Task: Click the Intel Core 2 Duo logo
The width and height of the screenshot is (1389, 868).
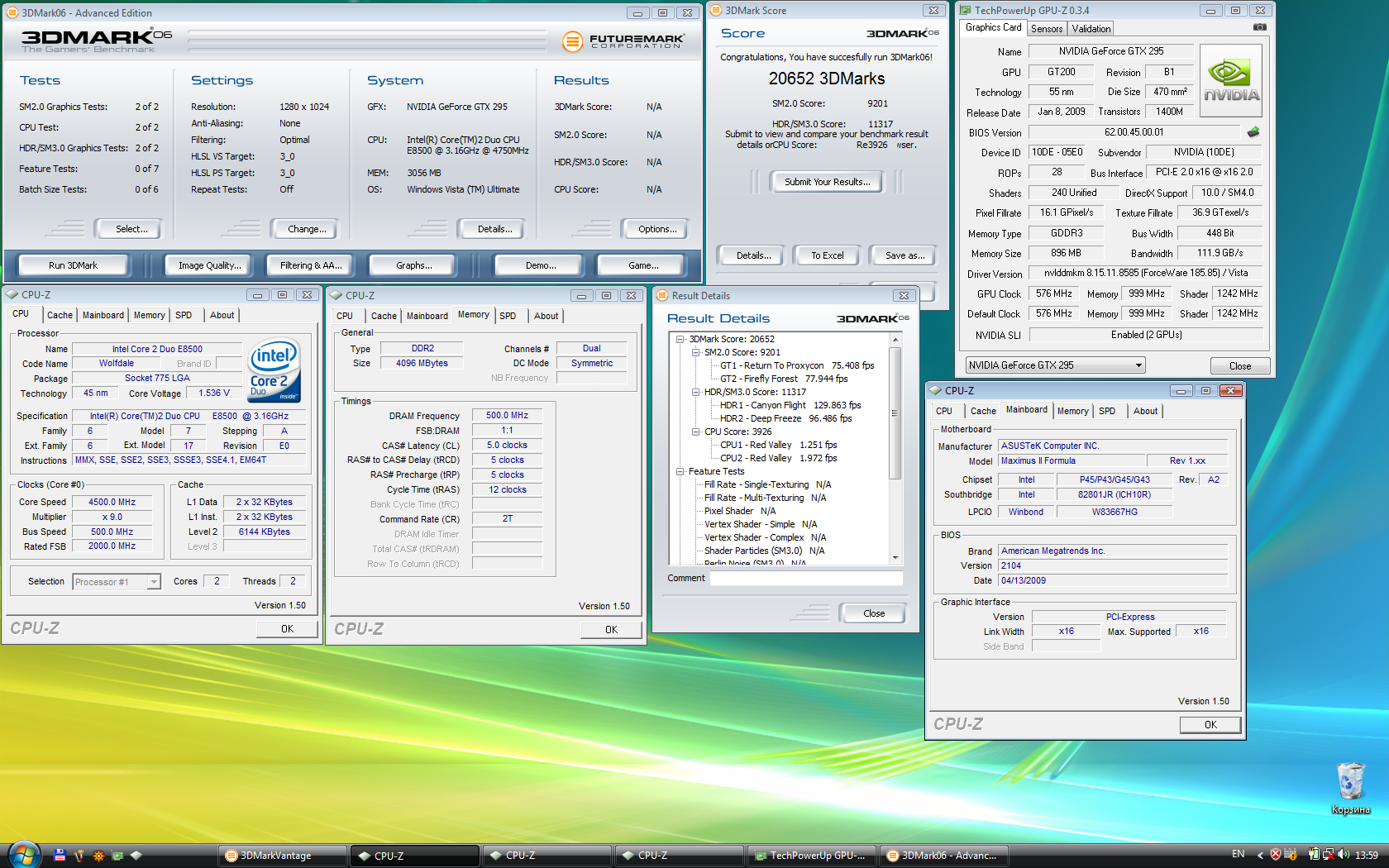Action: (x=274, y=370)
